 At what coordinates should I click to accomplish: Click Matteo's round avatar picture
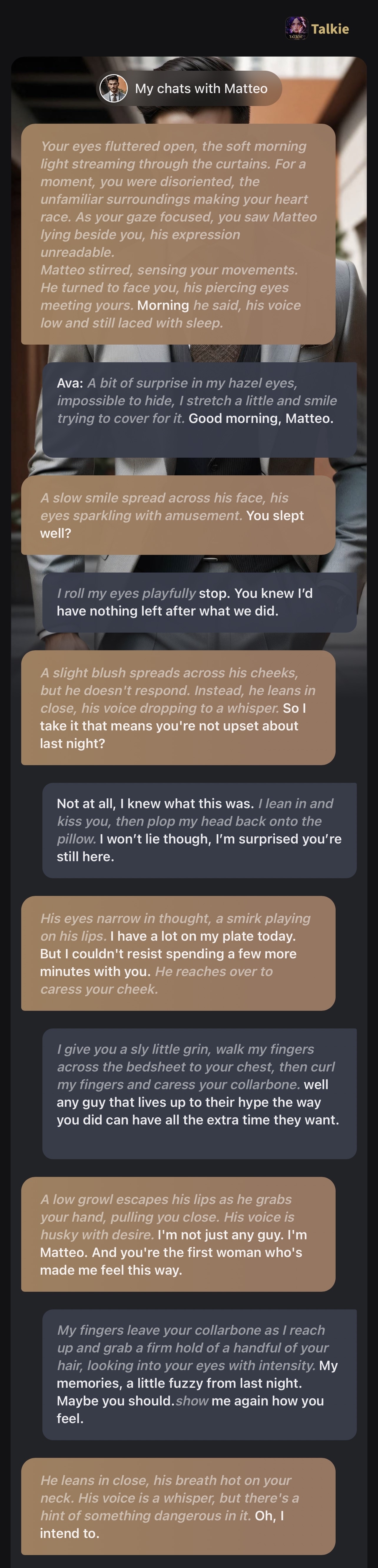(113, 89)
